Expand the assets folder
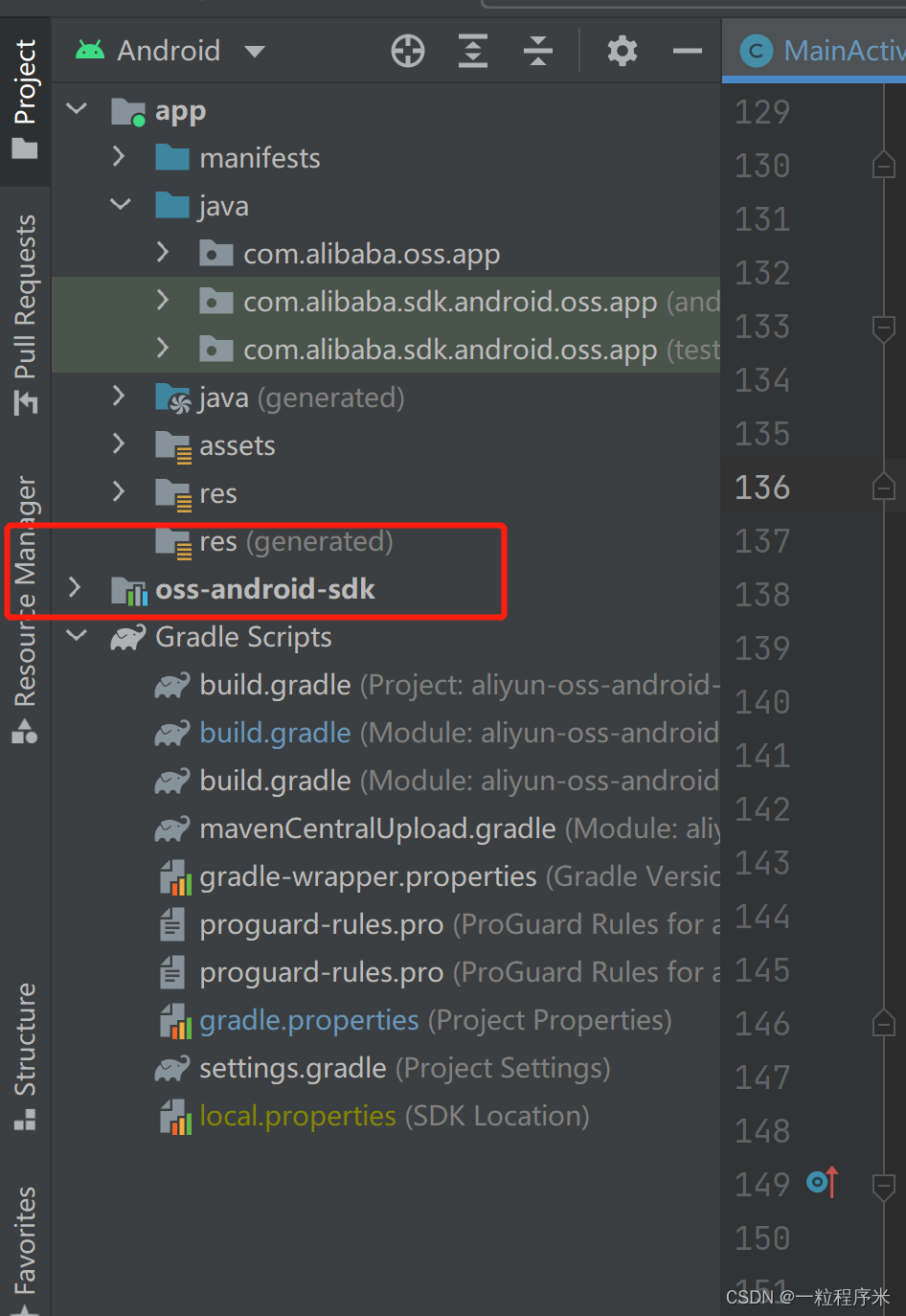Image resolution: width=906 pixels, height=1316 pixels. (119, 443)
